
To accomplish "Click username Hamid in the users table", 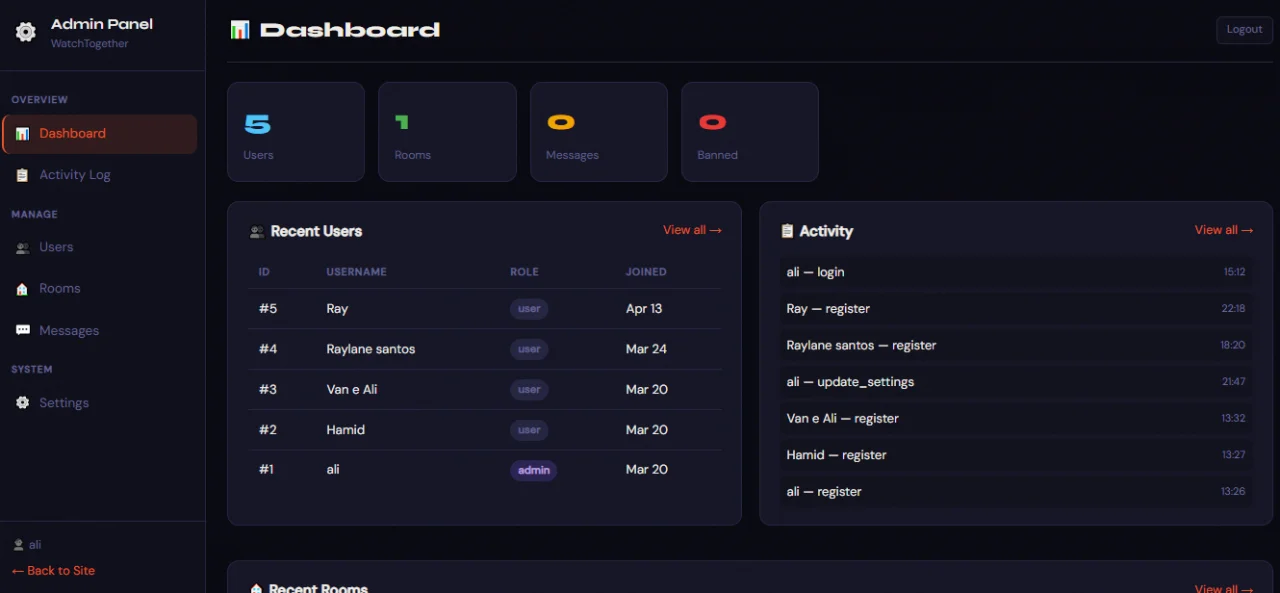I will tap(346, 430).
